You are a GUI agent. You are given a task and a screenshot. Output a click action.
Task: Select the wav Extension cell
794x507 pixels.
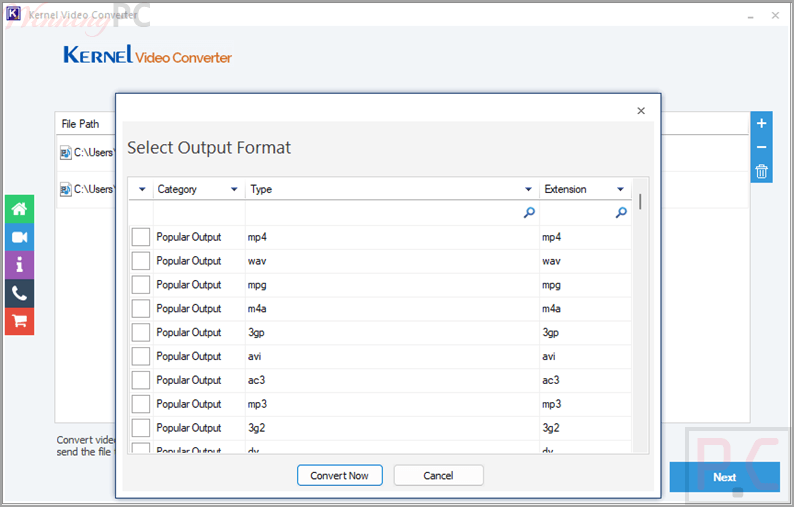pos(585,261)
